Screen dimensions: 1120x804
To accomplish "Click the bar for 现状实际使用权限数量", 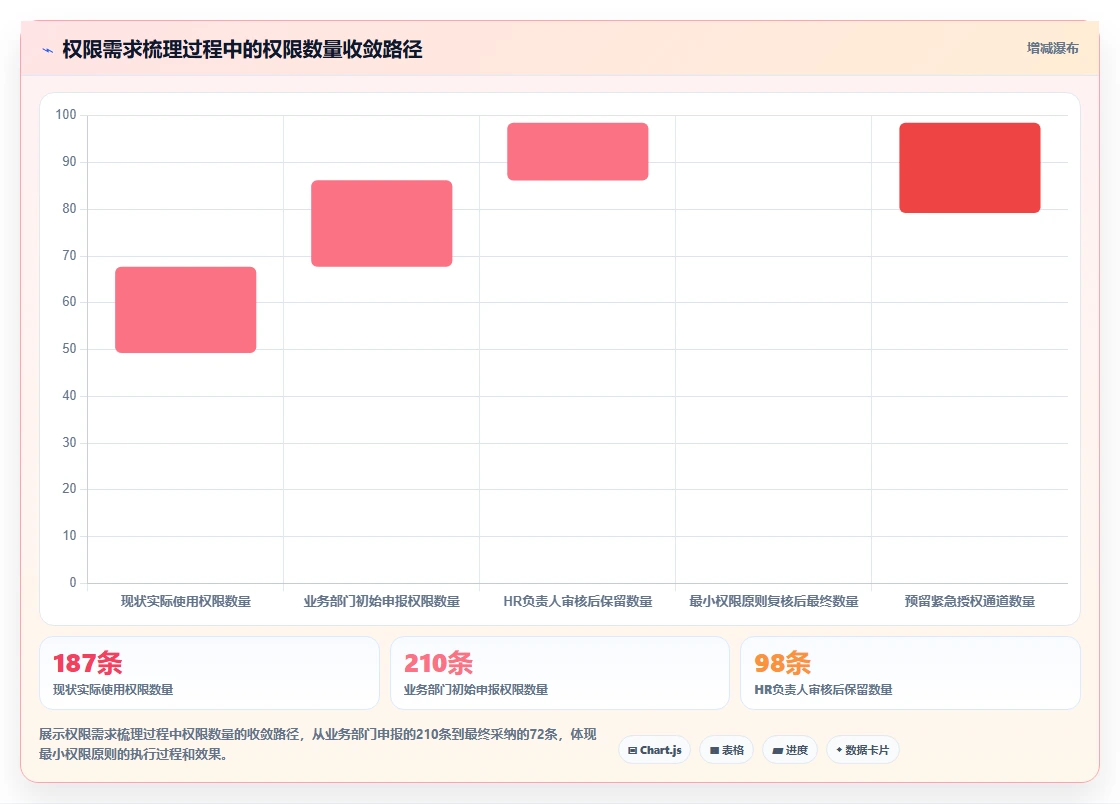I will (186, 310).
